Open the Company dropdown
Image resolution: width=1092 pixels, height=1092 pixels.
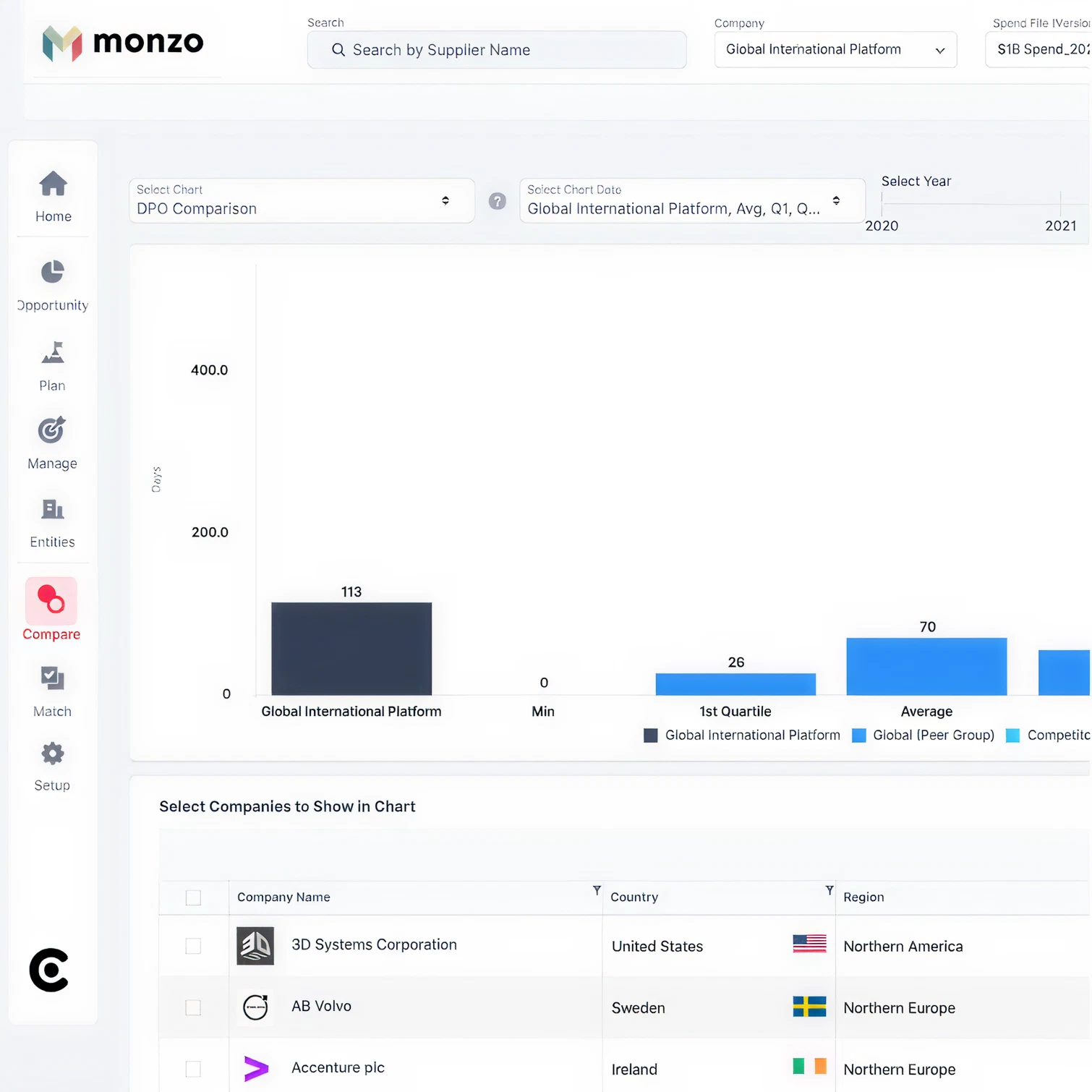coord(835,49)
